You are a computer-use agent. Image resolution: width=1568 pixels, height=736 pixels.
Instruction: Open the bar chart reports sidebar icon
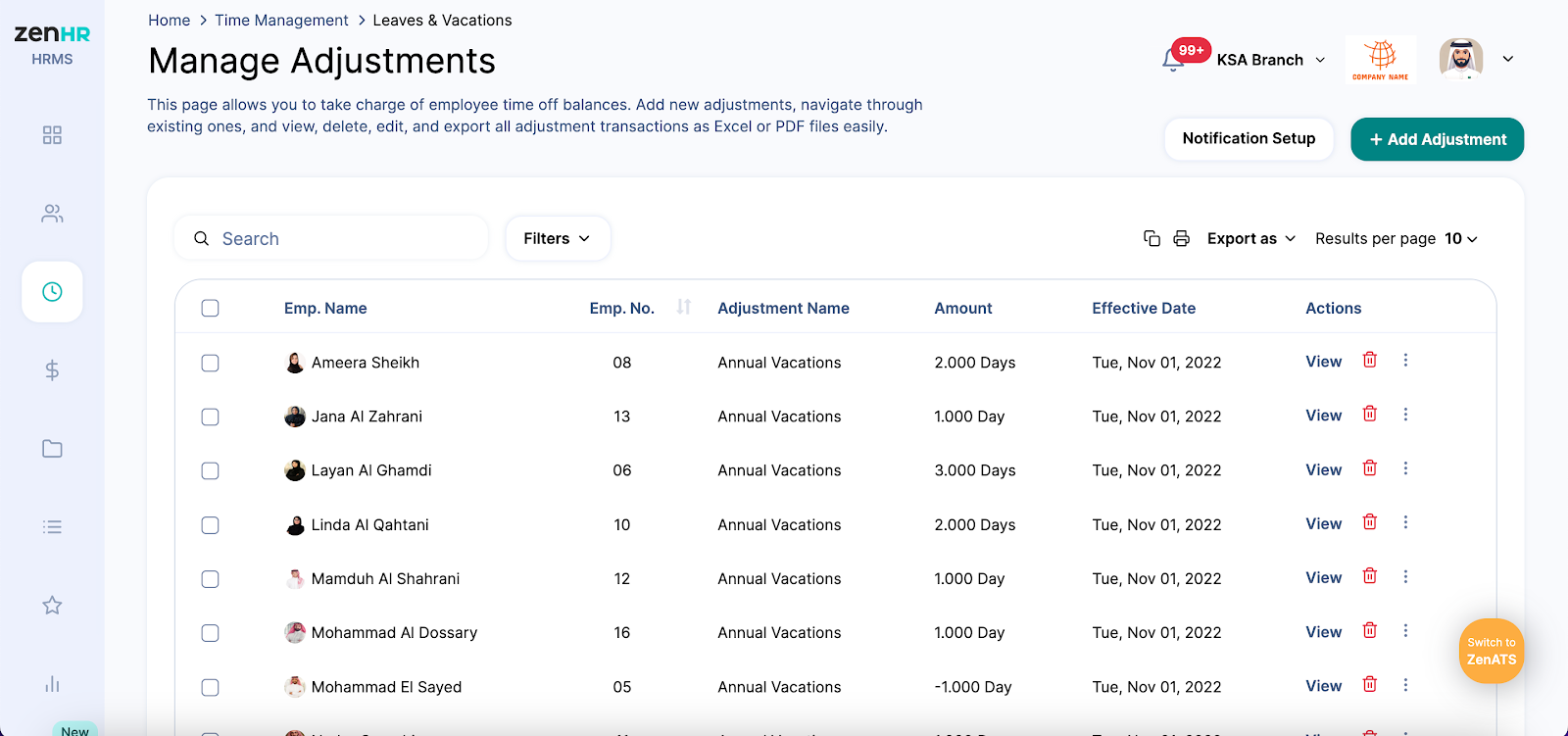tap(52, 684)
